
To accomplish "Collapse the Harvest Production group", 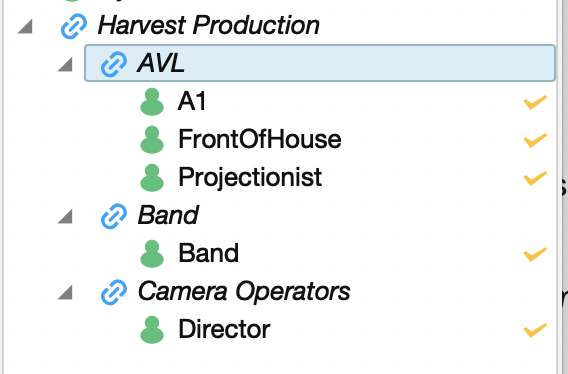I will click(25, 27).
